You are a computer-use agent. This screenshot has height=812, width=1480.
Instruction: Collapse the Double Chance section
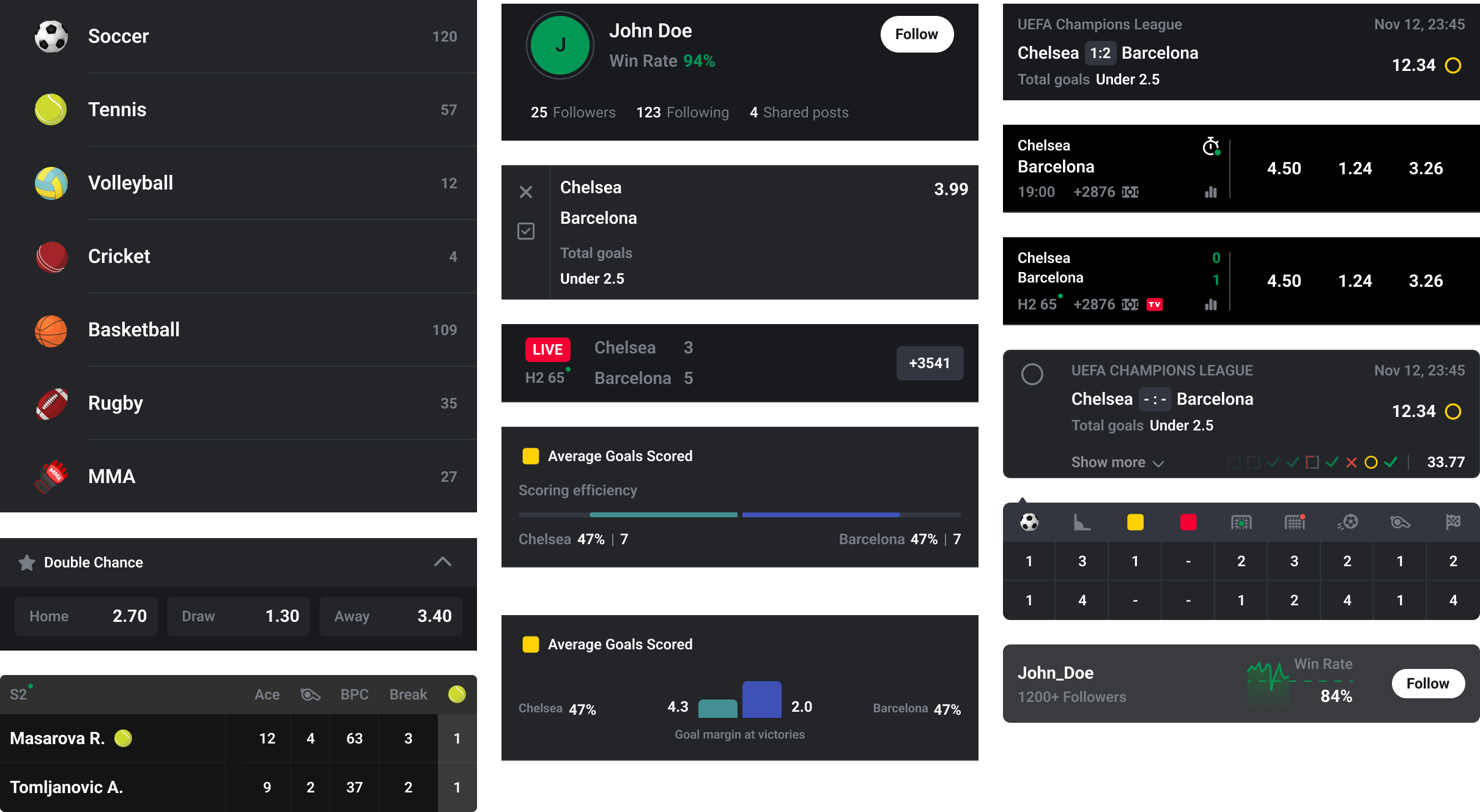(442, 562)
